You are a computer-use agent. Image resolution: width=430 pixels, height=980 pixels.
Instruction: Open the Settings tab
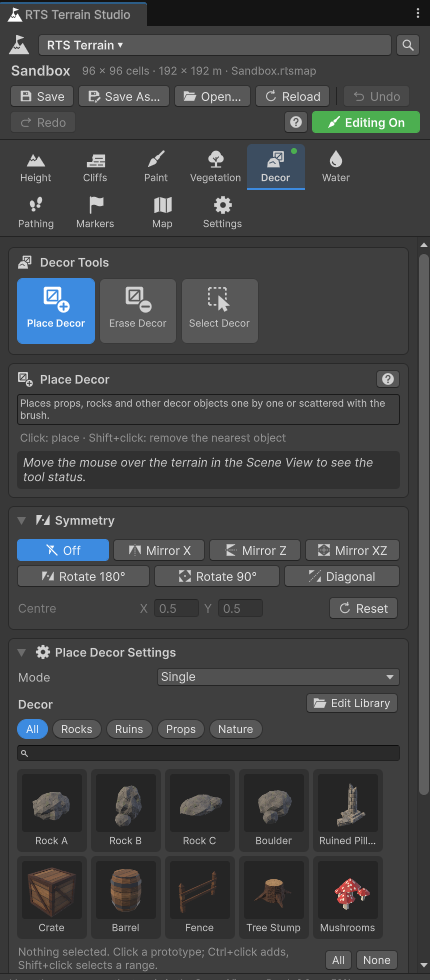coord(222,213)
